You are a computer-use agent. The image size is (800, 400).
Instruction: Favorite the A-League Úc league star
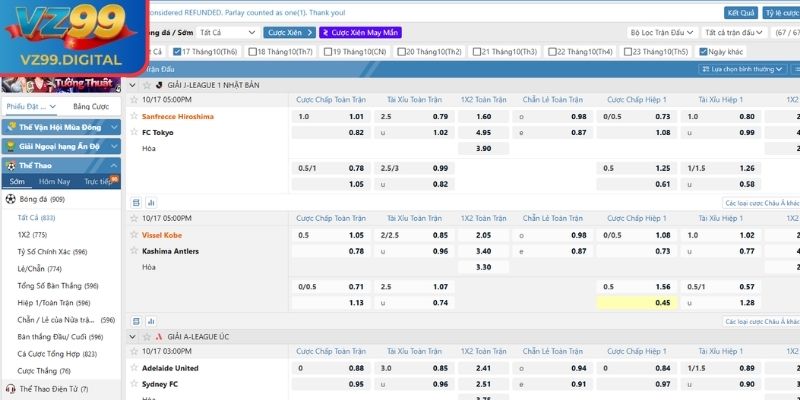pyautogui.click(x=147, y=337)
